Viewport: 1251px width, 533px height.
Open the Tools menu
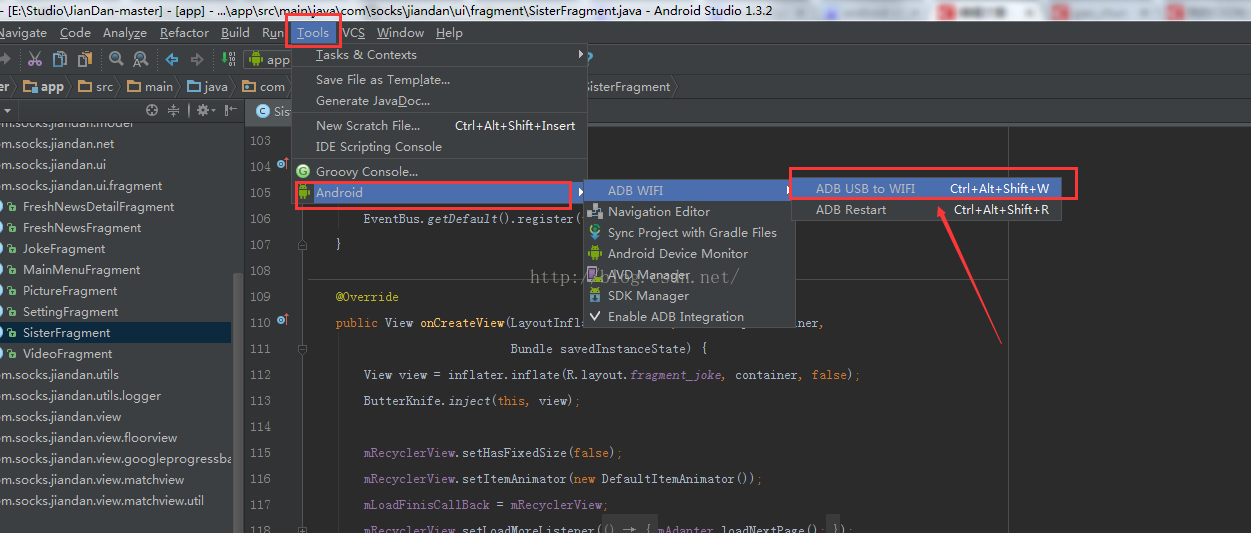(x=313, y=33)
